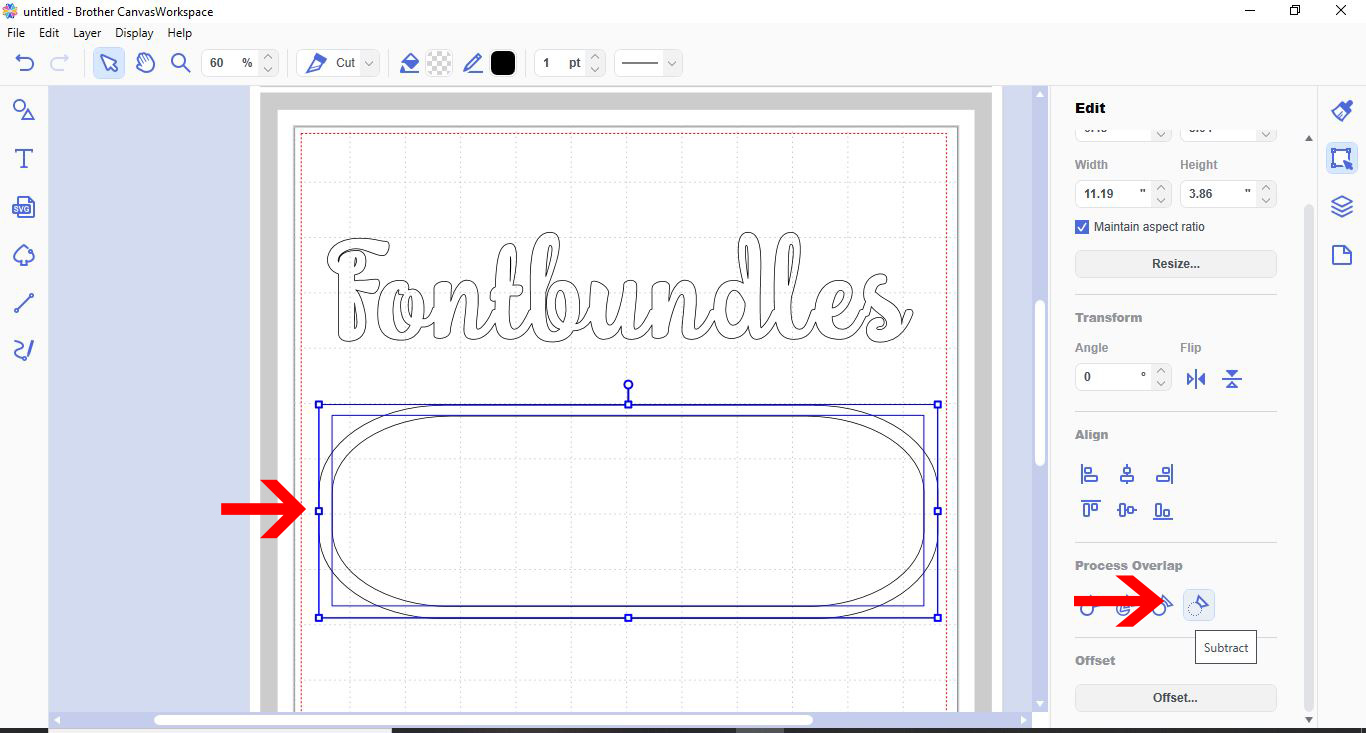Image resolution: width=1366 pixels, height=733 pixels.
Task: Align selected objects to bottom edge
Action: point(1163,510)
